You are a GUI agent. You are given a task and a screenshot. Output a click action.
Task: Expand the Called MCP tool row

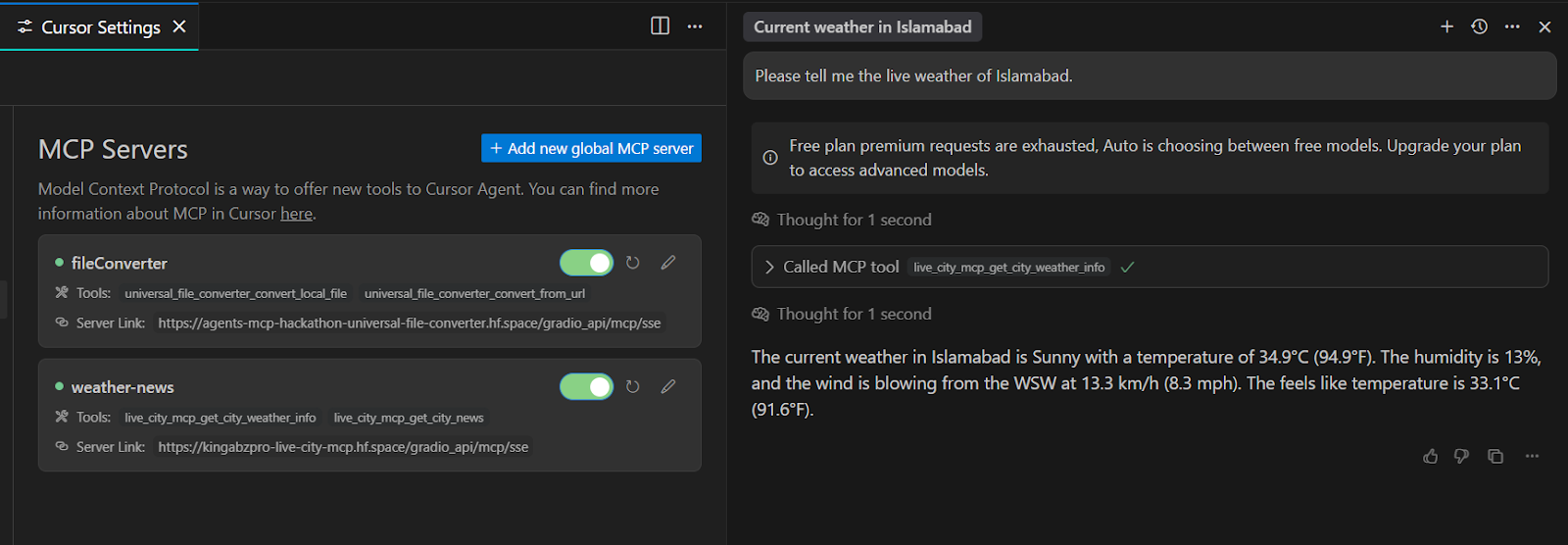coord(1150,267)
